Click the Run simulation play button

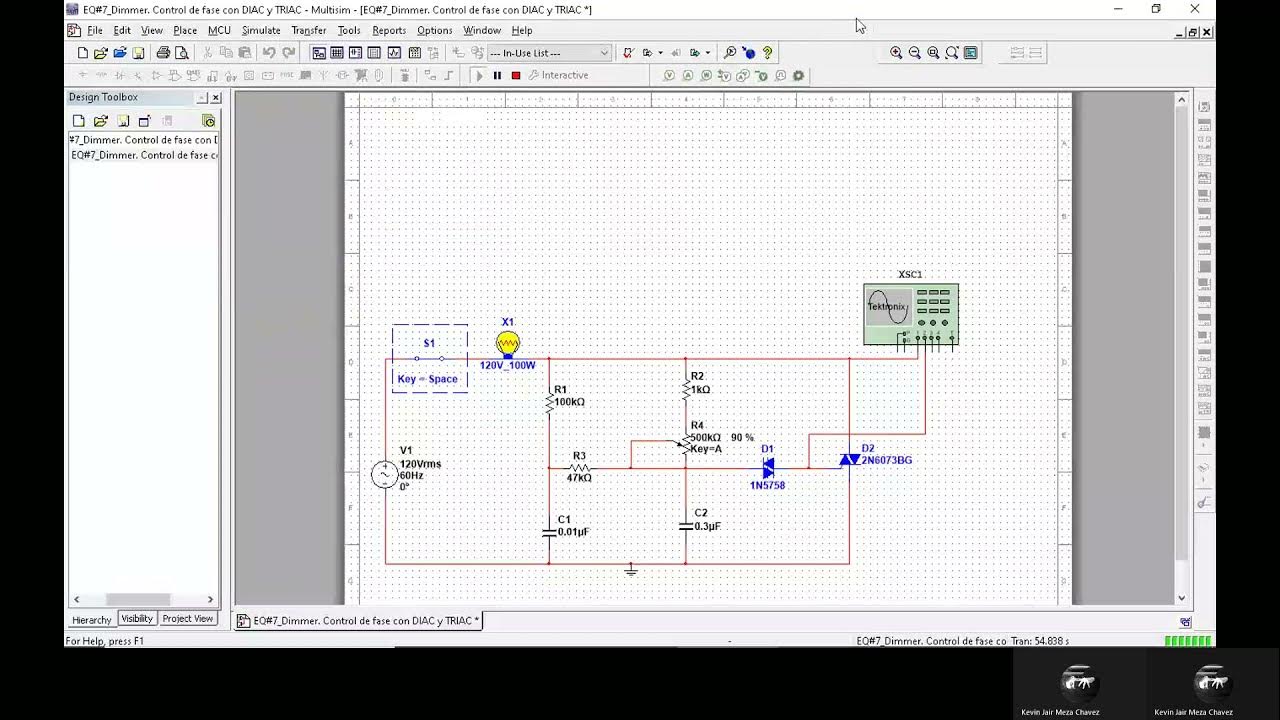[x=478, y=76]
